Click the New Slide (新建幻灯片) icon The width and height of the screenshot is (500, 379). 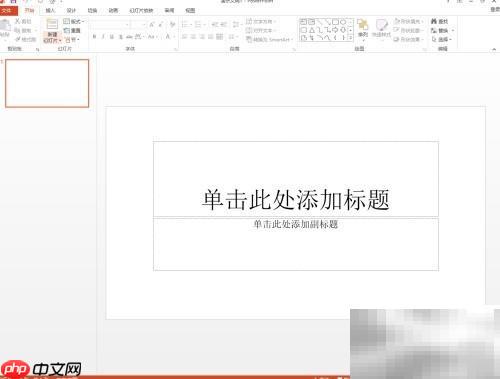pos(52,24)
